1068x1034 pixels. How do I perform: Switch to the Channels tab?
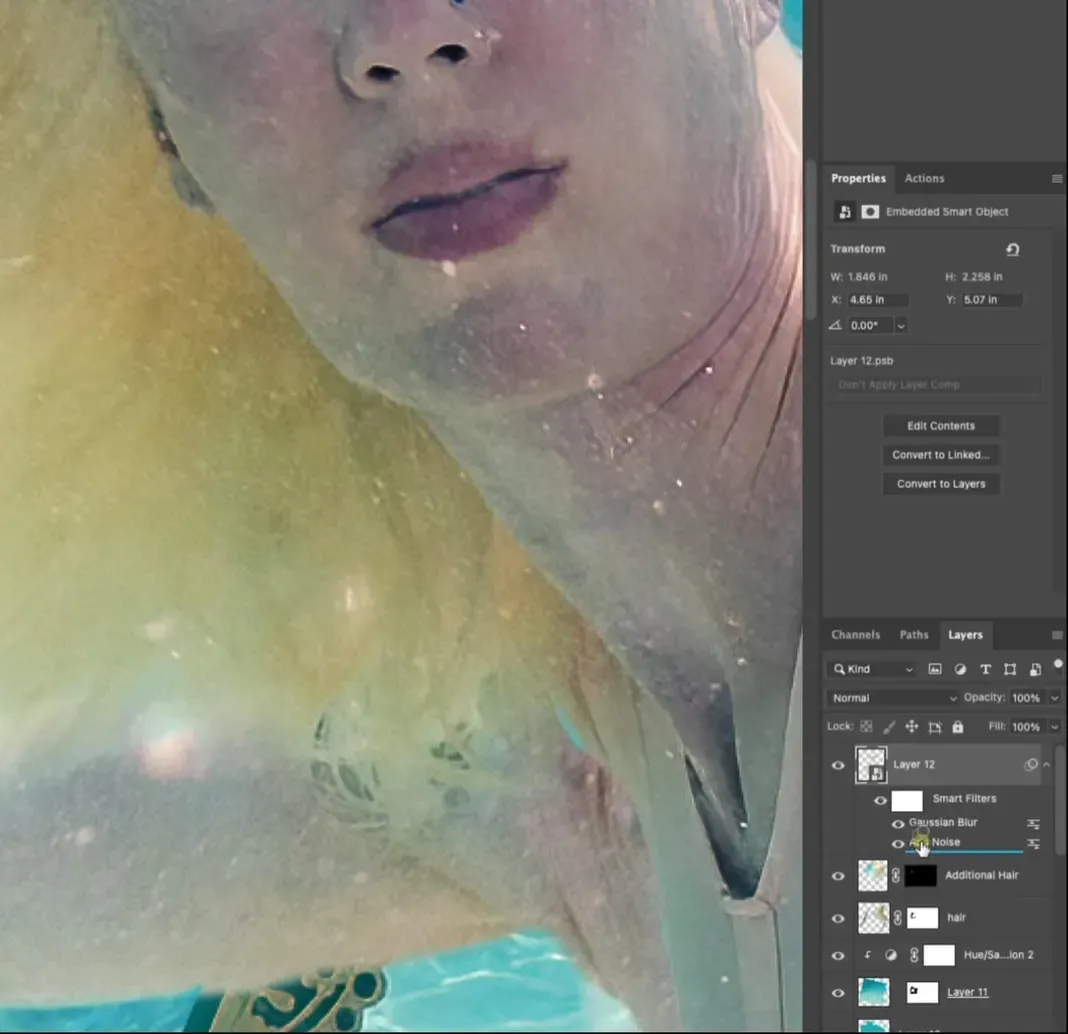point(855,635)
